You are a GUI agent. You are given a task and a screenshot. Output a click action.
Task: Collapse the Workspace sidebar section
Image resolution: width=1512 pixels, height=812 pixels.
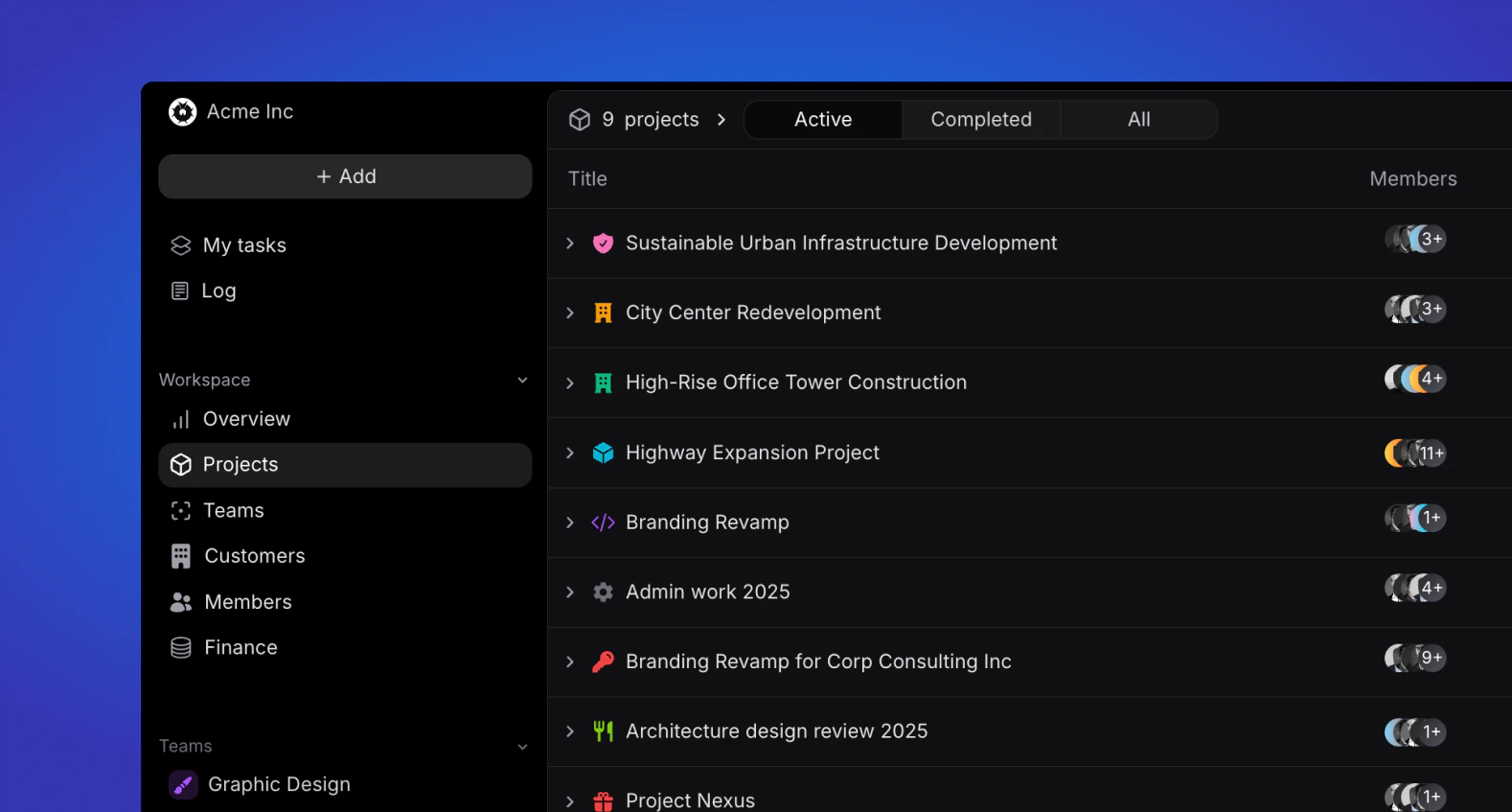click(522, 381)
